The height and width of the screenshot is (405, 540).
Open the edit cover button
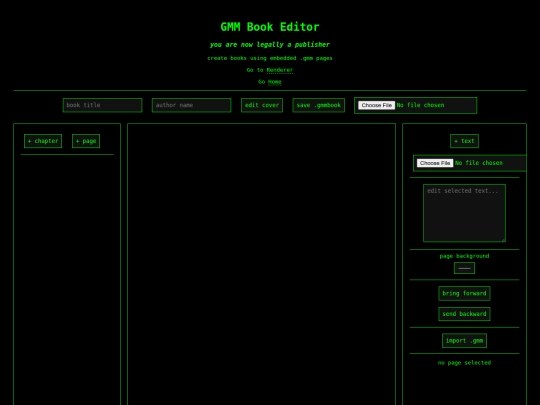tap(262, 105)
